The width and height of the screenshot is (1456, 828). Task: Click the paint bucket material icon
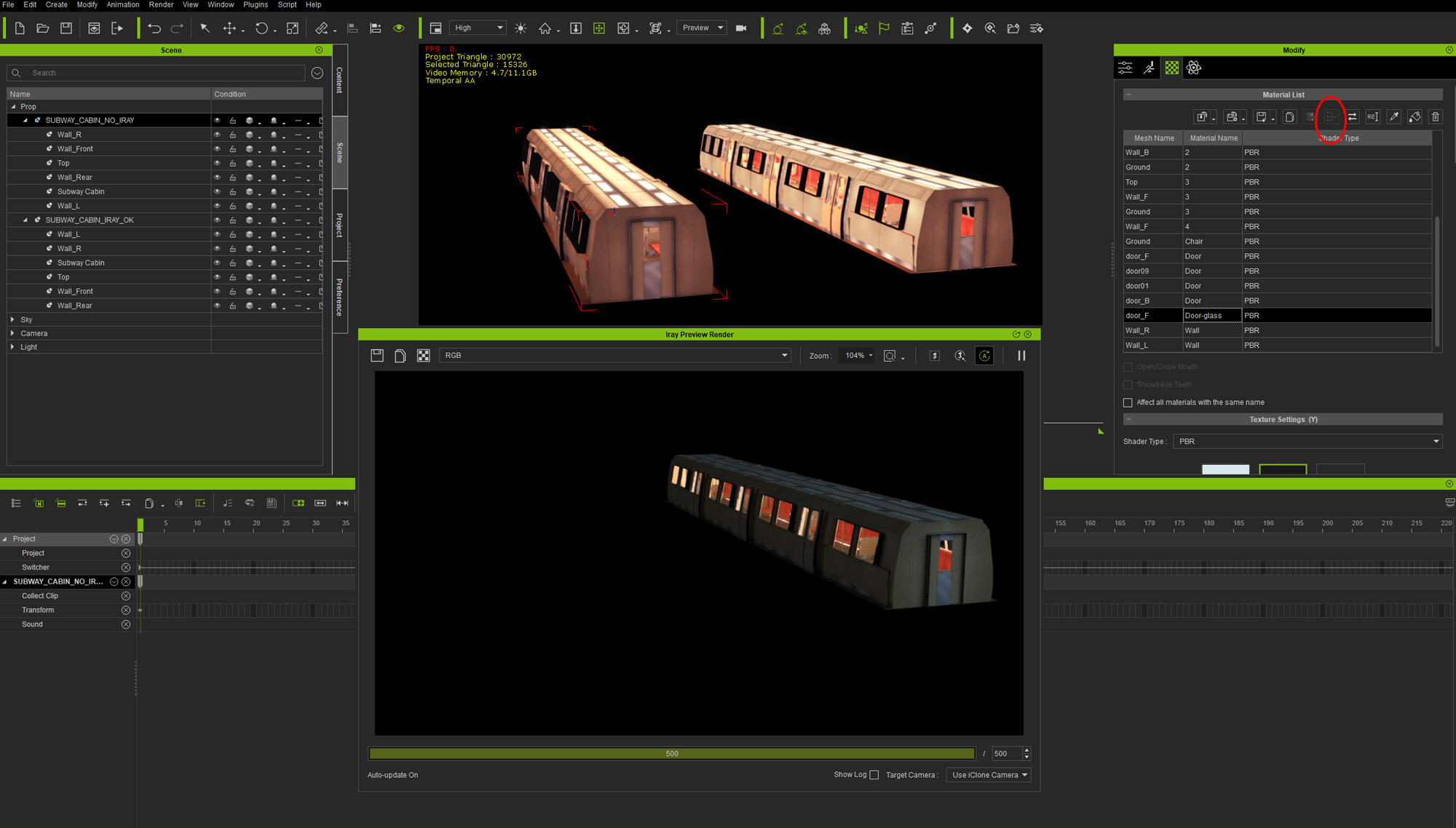tap(1415, 116)
